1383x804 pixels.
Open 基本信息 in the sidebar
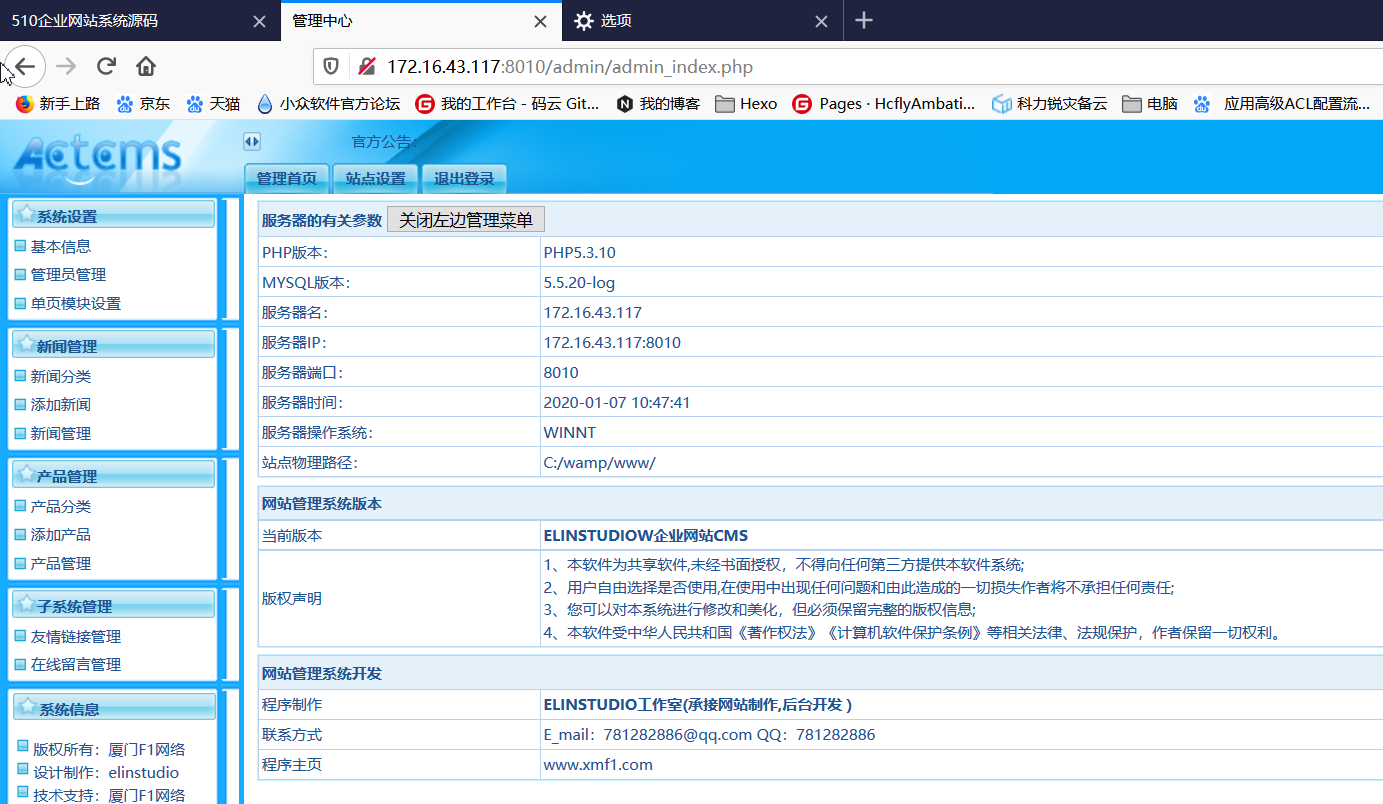[61, 246]
